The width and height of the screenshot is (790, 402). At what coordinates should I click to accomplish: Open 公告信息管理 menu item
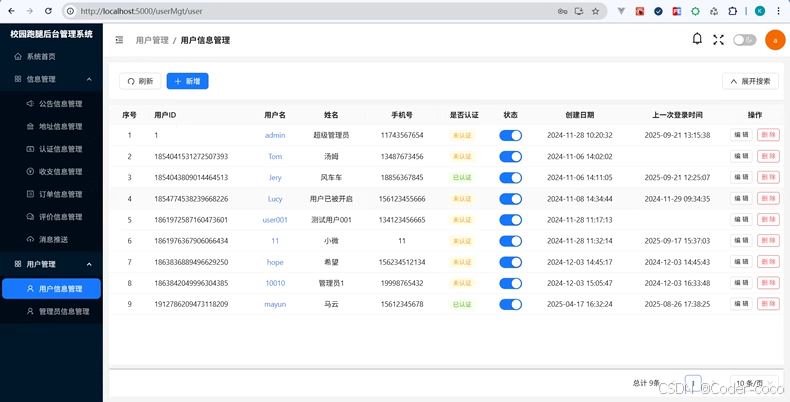pos(51,104)
